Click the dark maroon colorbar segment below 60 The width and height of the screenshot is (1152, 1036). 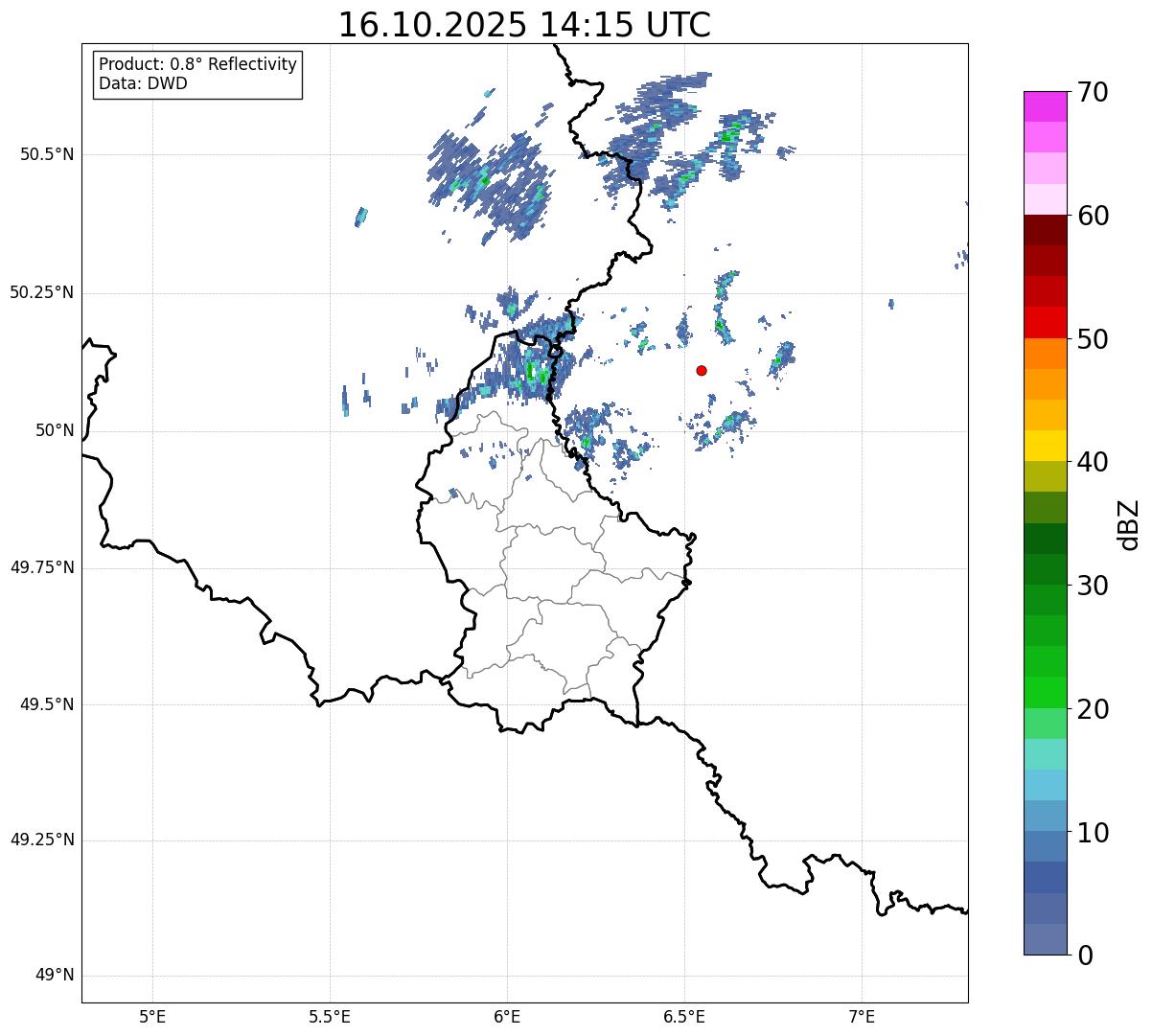pyautogui.click(x=1046, y=230)
